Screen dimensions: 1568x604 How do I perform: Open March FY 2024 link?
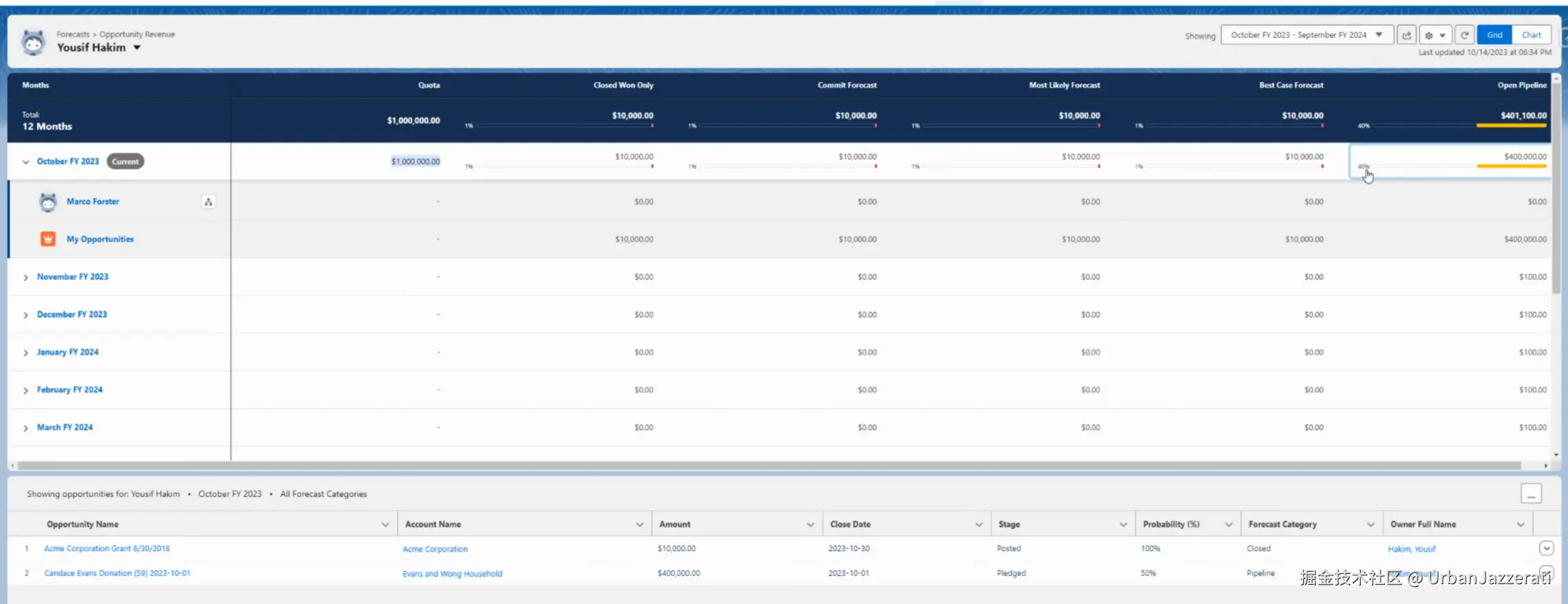click(64, 427)
